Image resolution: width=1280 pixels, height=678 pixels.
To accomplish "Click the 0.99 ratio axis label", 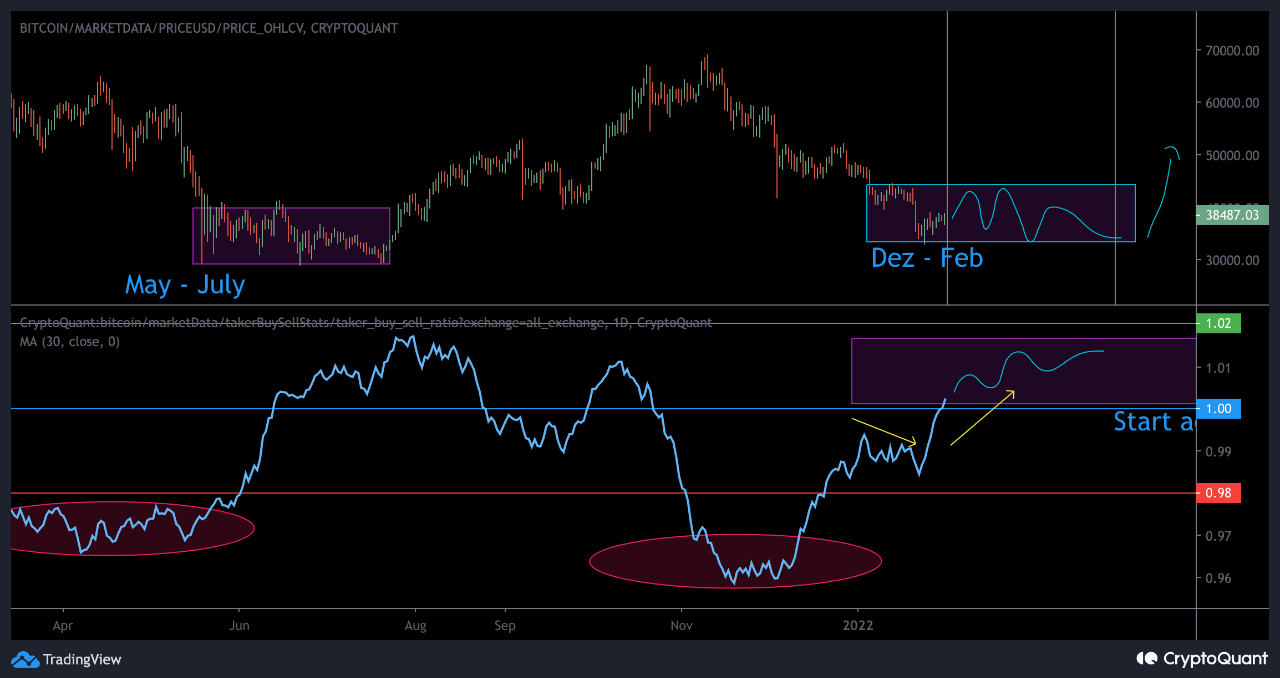I will coord(1217,452).
